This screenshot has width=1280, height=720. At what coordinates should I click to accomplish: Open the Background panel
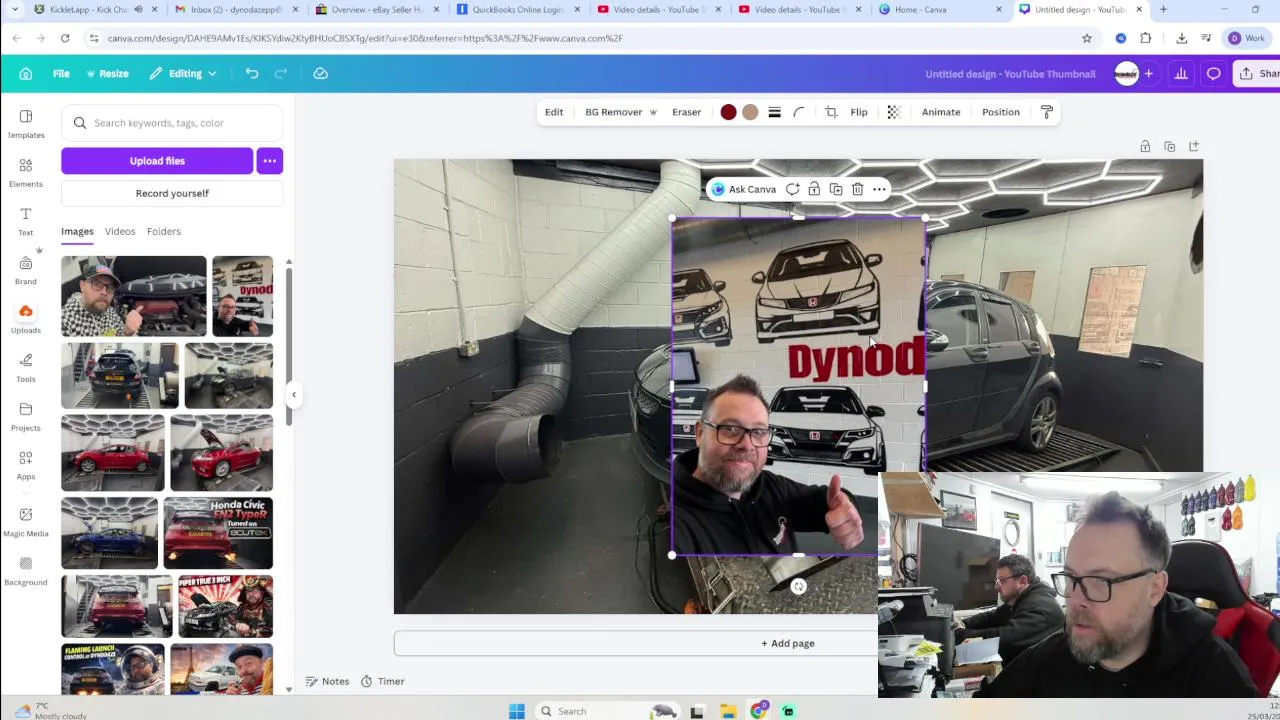point(26,571)
